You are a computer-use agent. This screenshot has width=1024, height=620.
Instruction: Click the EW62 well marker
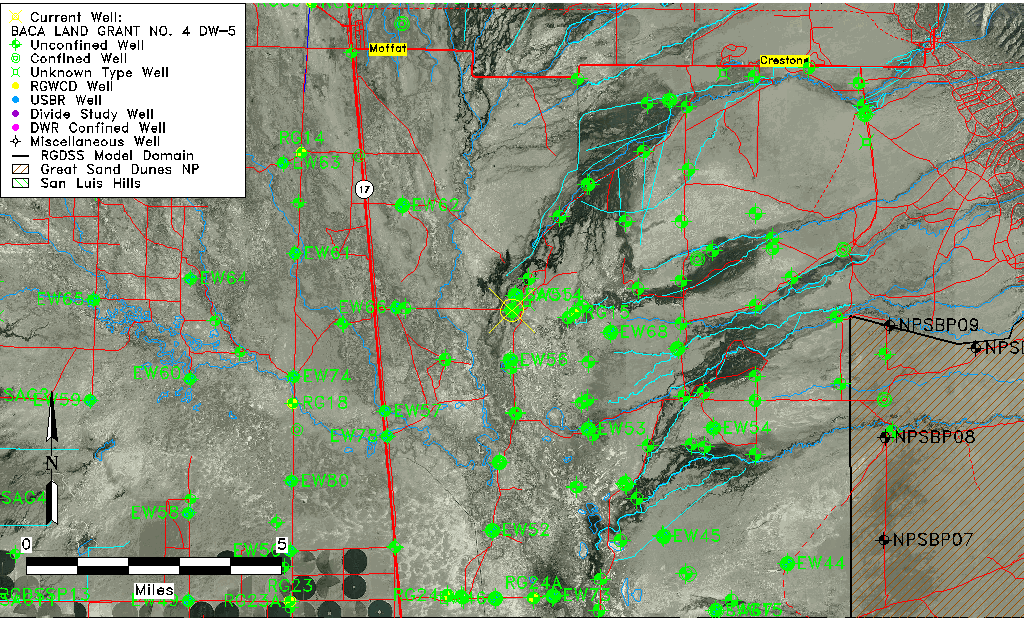click(x=403, y=205)
